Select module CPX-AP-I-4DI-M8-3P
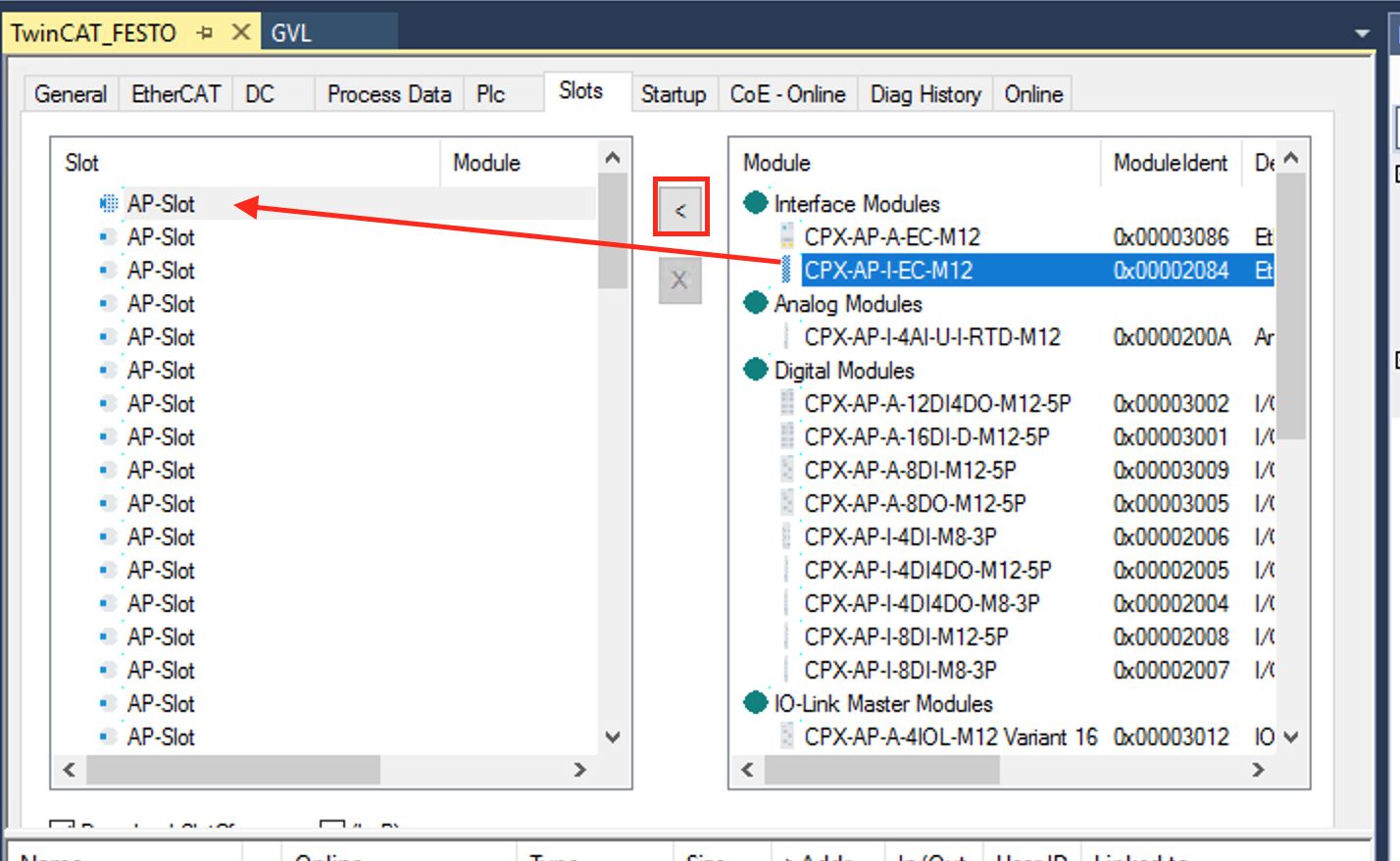1400x861 pixels. [900, 537]
